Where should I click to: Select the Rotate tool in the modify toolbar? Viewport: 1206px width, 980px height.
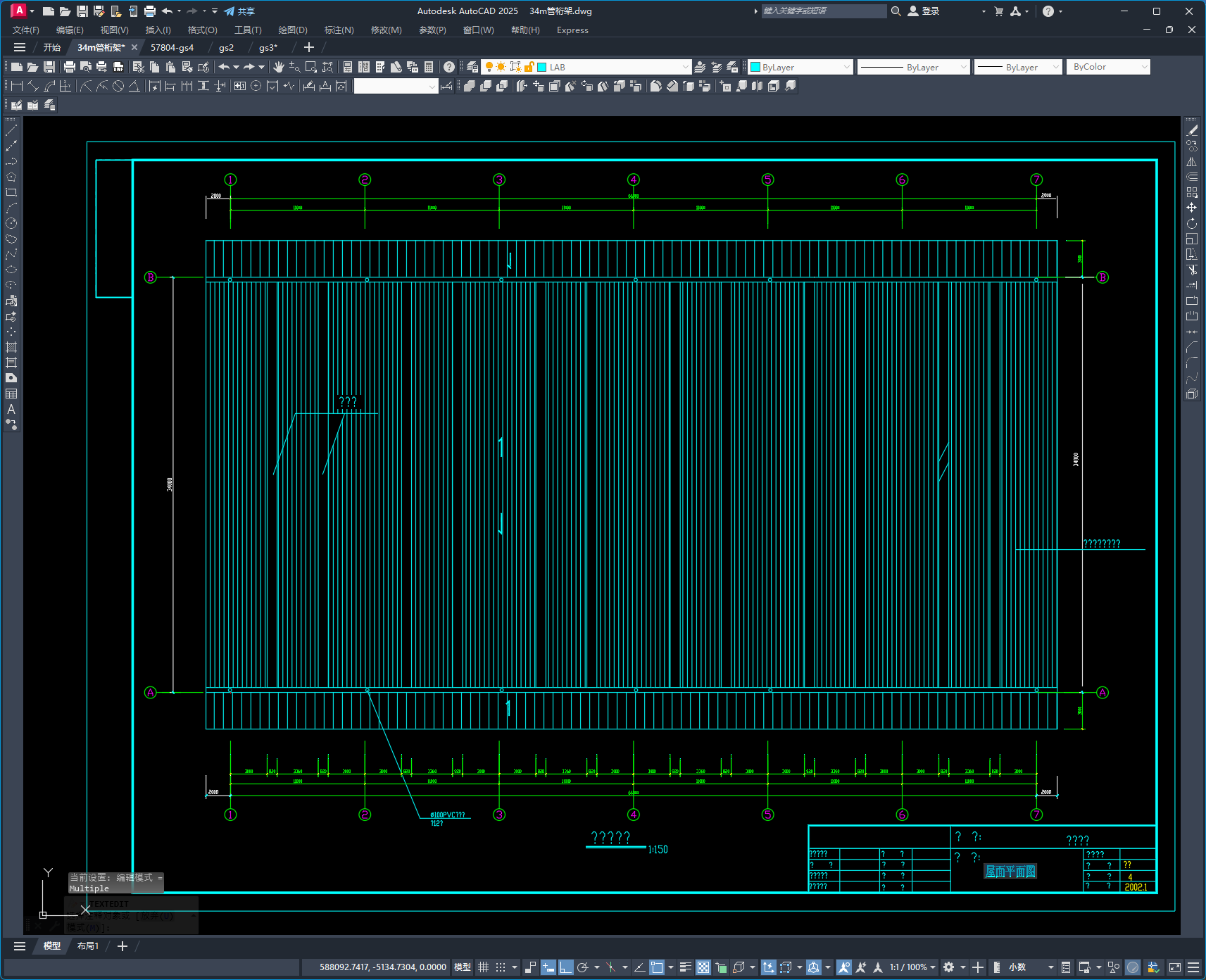1192,223
